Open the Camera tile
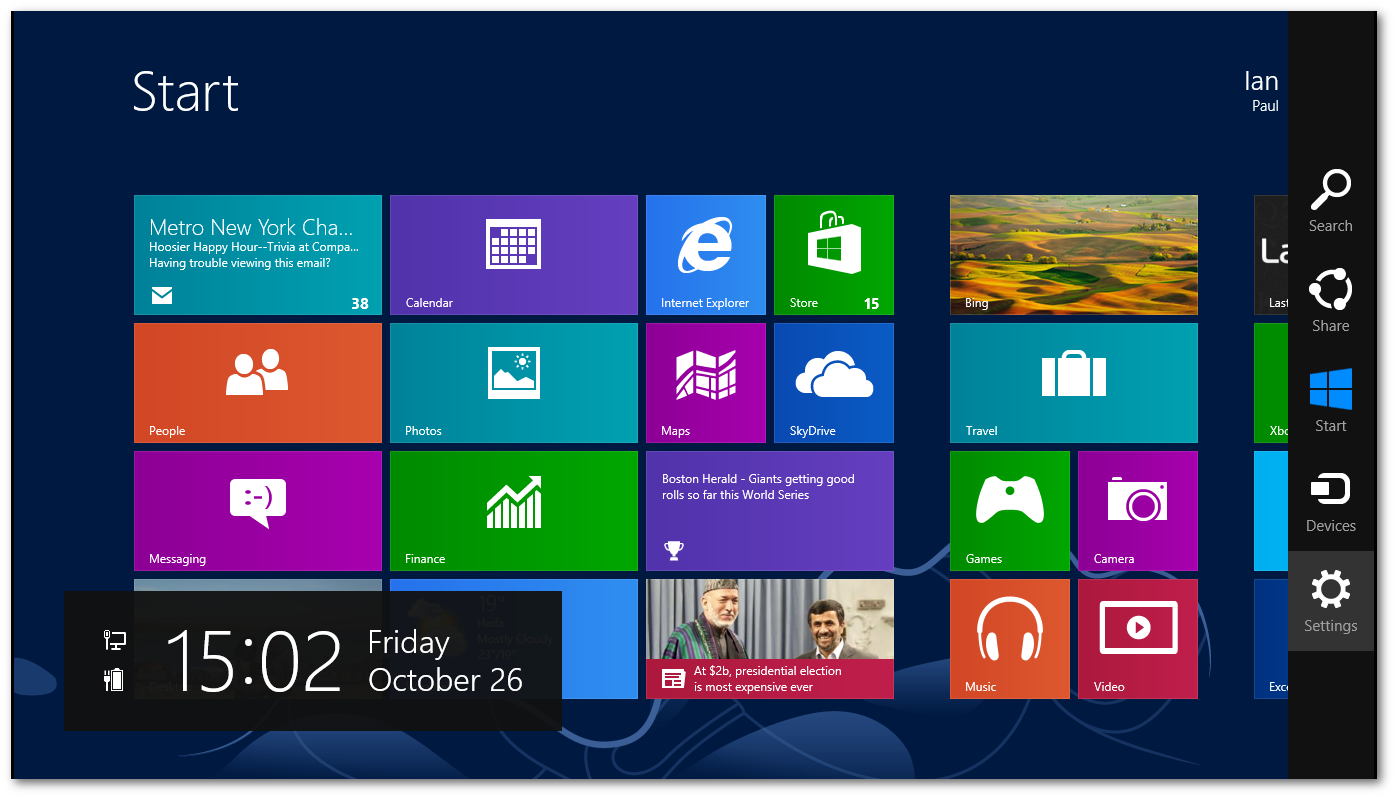Screen dimensions: 1396x798 click(x=1138, y=511)
